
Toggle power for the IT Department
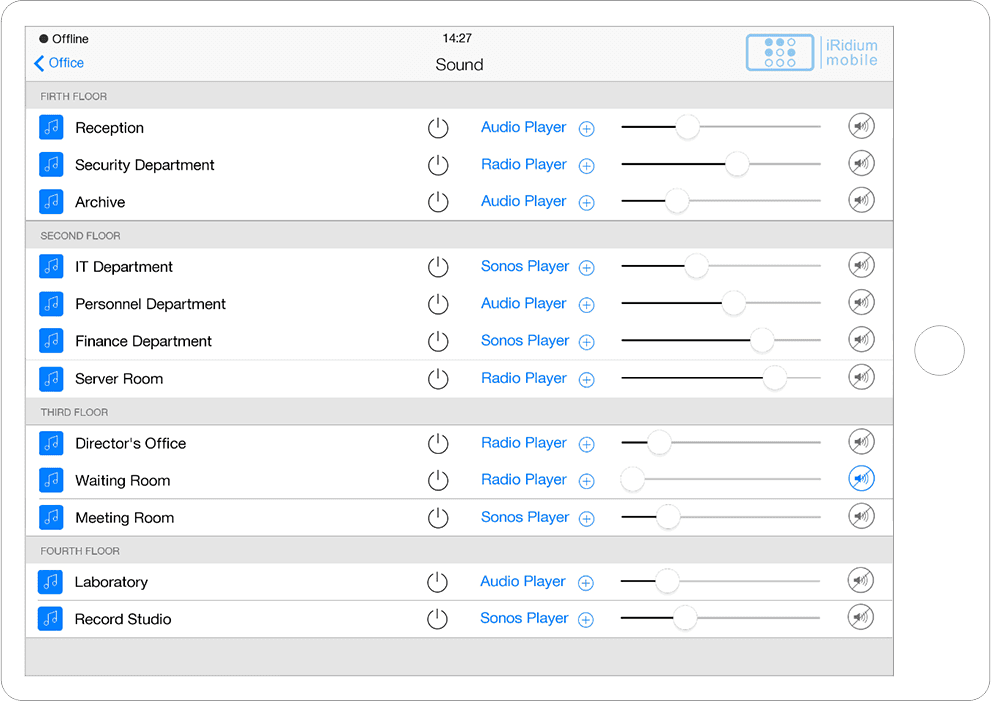coord(438,267)
